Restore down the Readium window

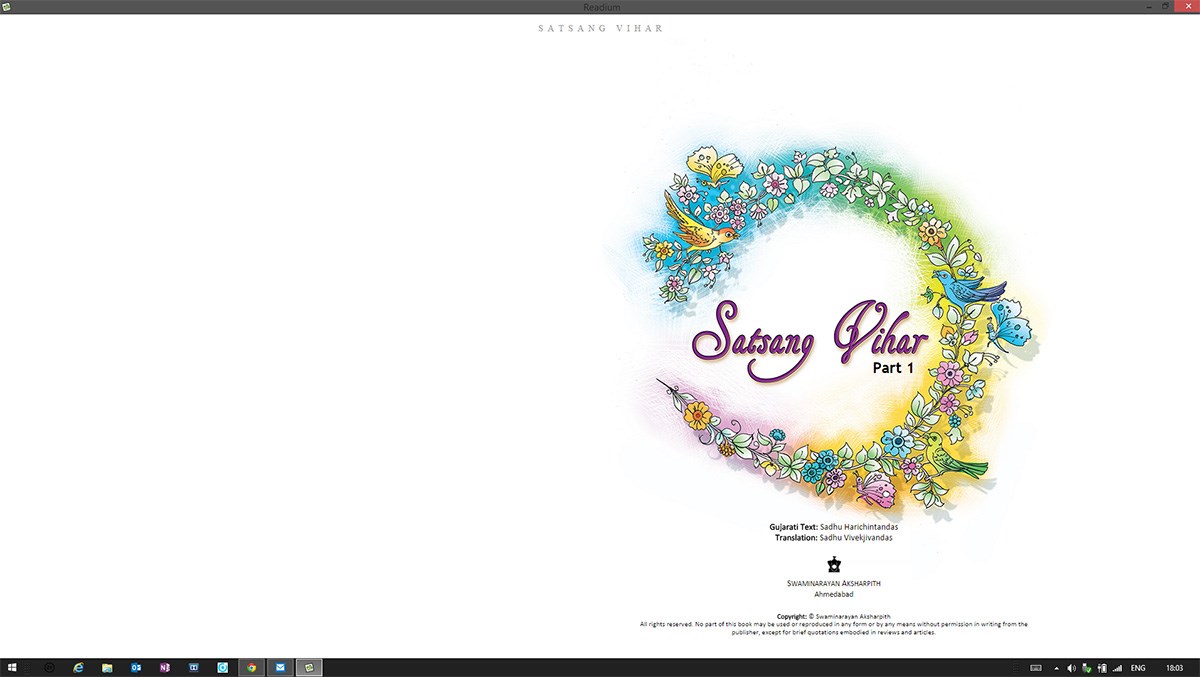(x=1167, y=6)
